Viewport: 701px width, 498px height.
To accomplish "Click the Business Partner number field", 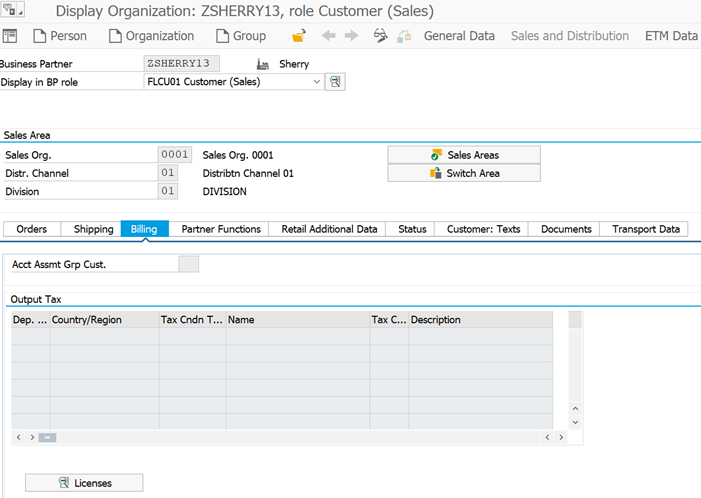I will [182, 63].
